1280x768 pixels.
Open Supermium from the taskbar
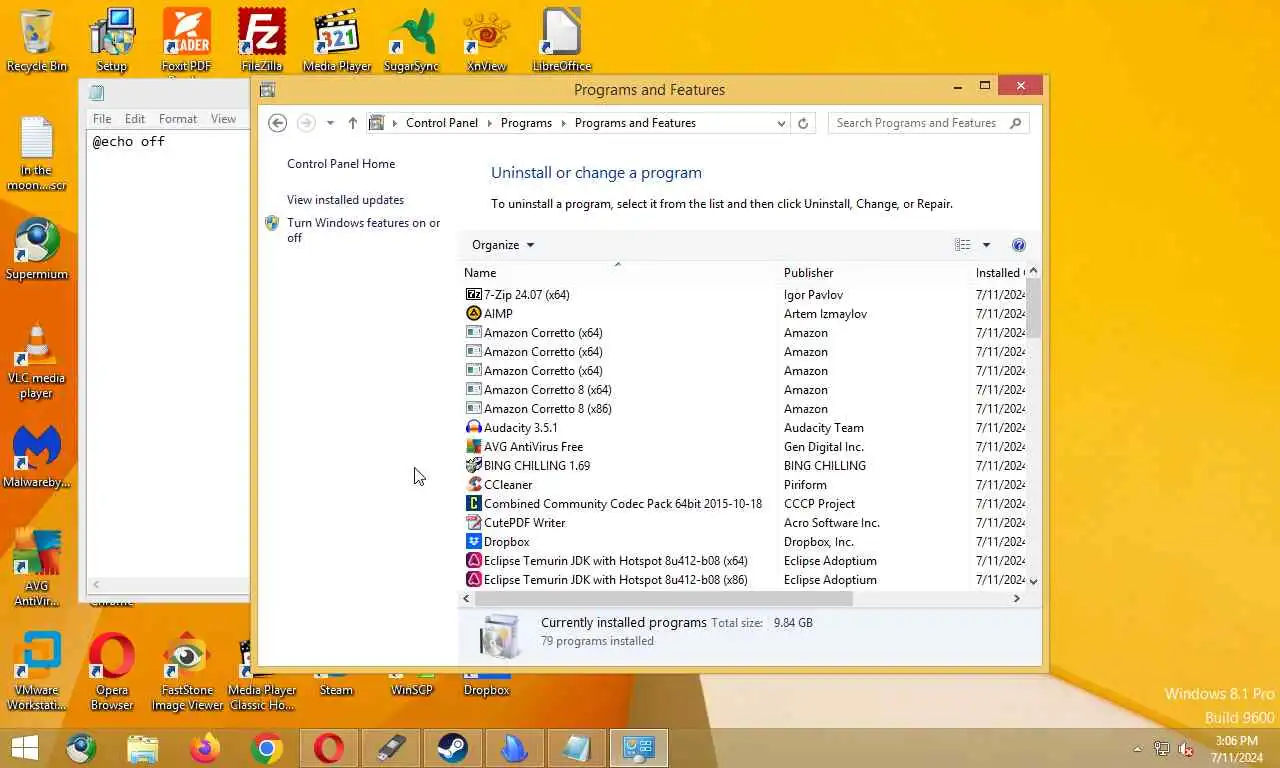tap(82, 748)
